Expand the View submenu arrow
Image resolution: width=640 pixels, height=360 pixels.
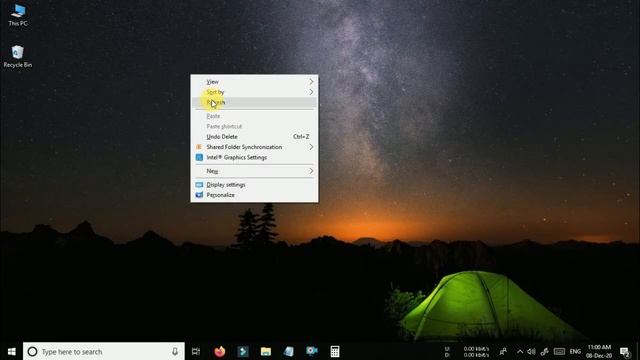(311, 82)
